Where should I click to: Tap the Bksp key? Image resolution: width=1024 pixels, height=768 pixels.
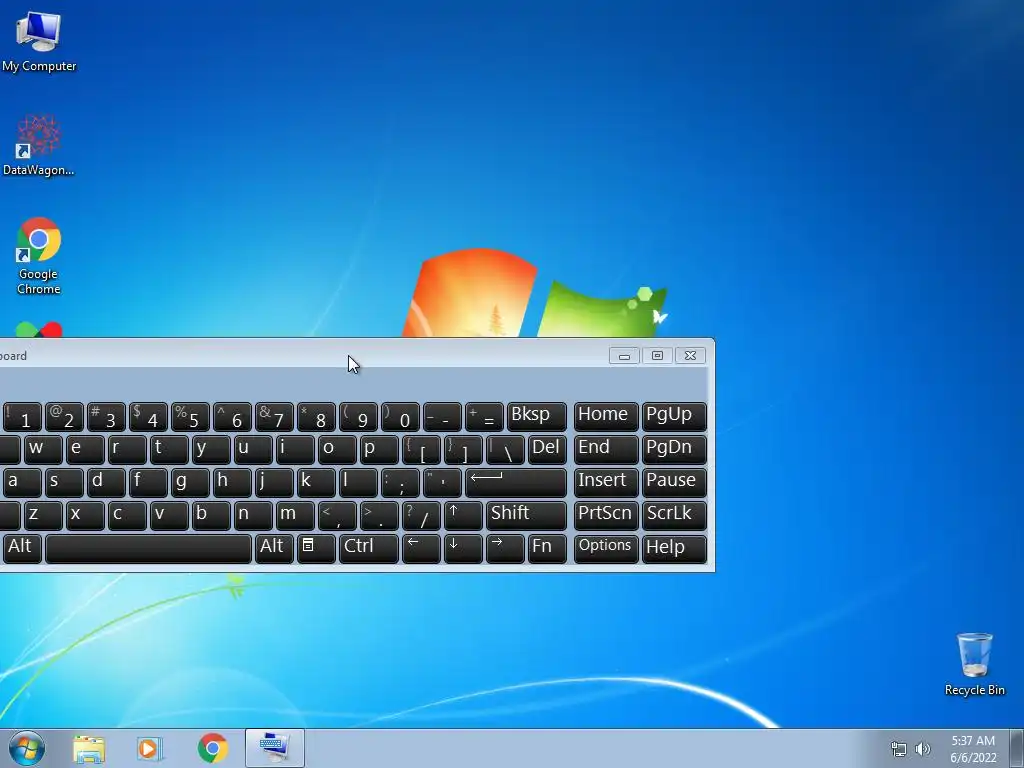[x=537, y=417]
